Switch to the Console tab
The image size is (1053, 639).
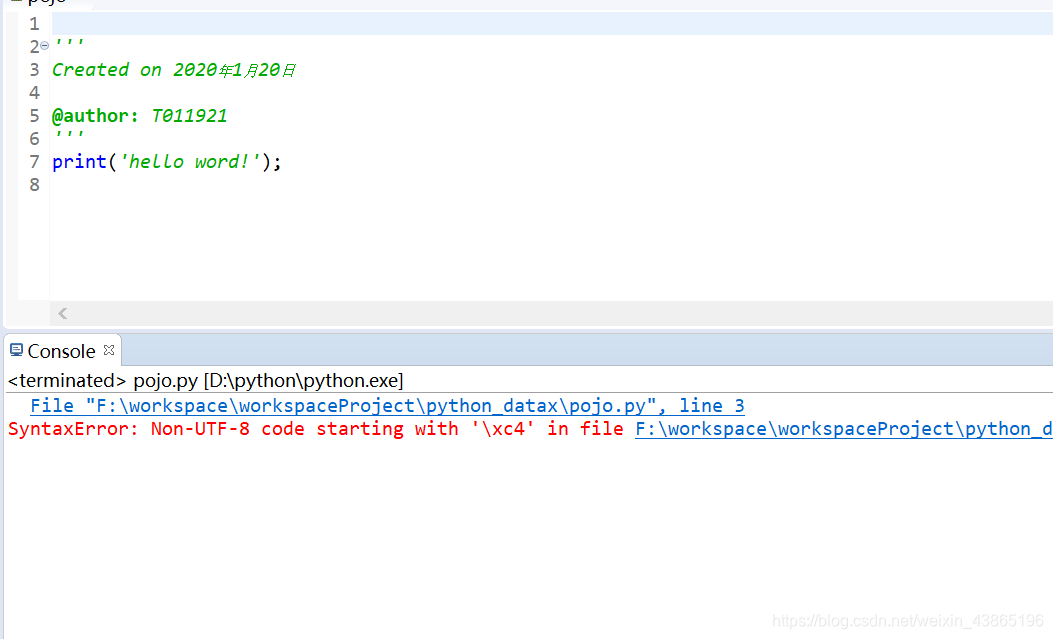tap(61, 351)
